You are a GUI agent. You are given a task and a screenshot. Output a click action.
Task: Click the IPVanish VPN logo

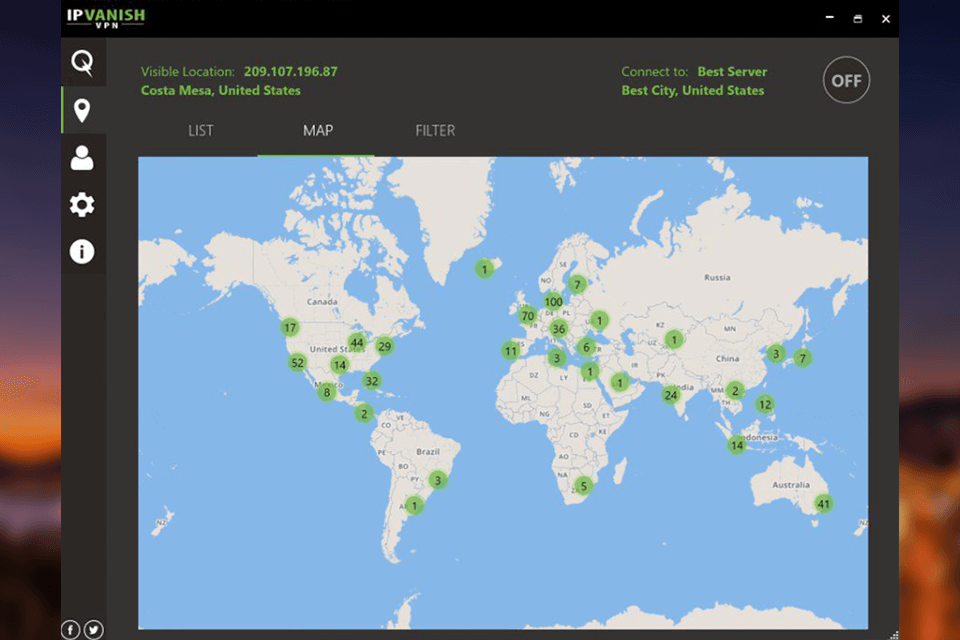click(x=106, y=17)
